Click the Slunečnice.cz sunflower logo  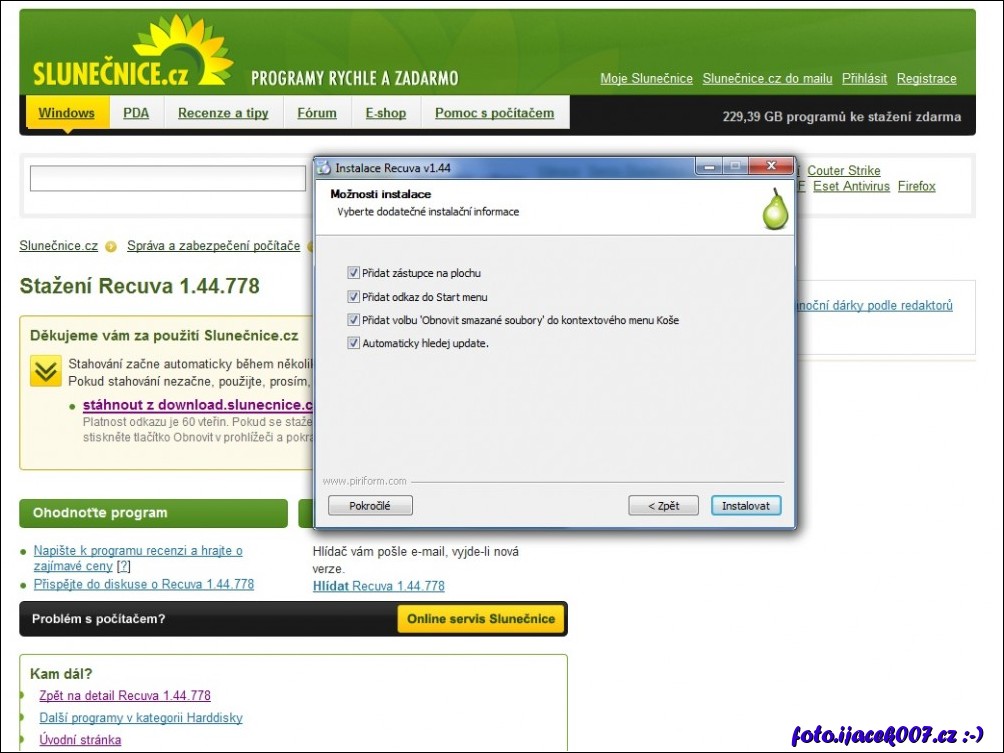132,56
